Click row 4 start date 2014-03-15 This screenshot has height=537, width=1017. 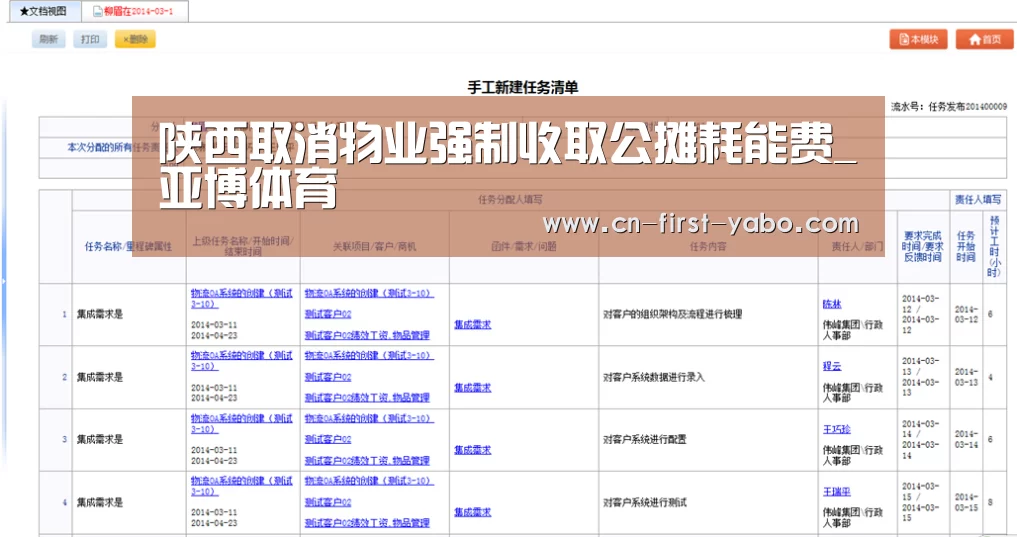[x=966, y=502]
